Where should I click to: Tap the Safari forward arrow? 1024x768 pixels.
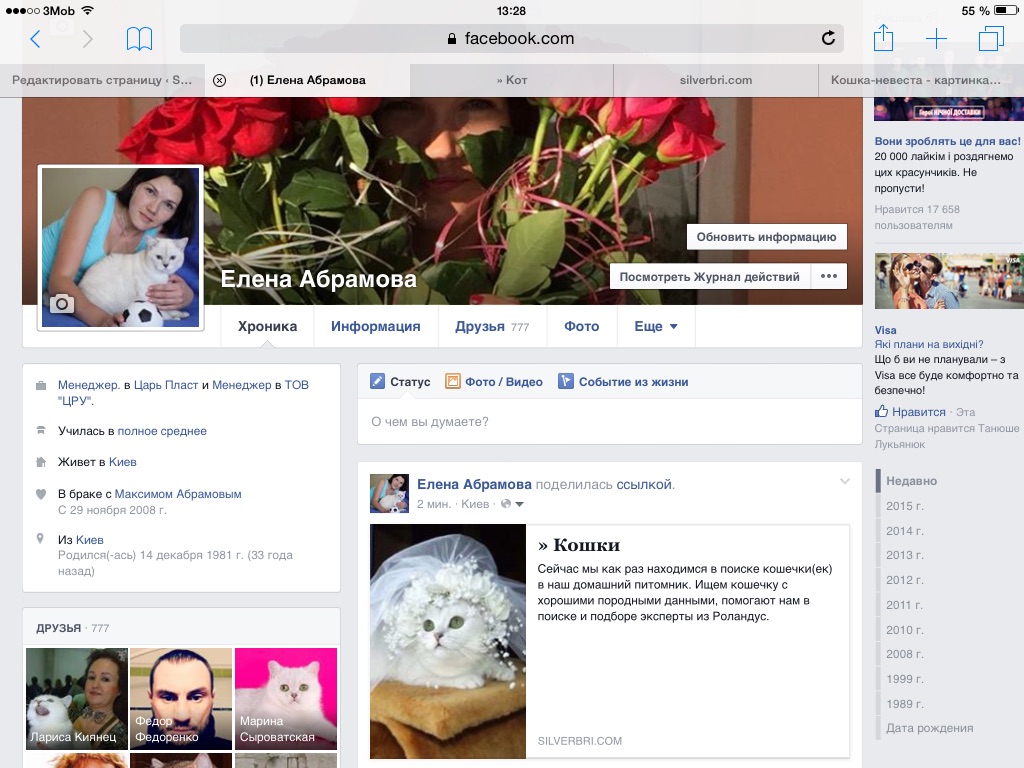tap(88, 39)
